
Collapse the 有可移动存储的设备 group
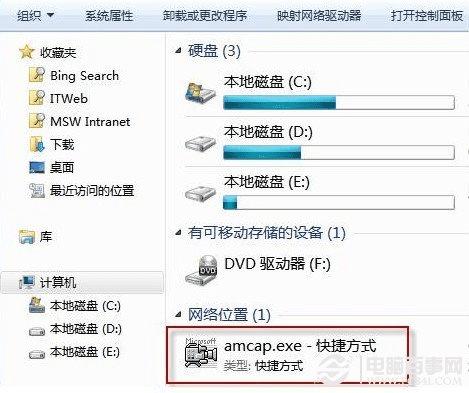pyautogui.click(x=179, y=232)
